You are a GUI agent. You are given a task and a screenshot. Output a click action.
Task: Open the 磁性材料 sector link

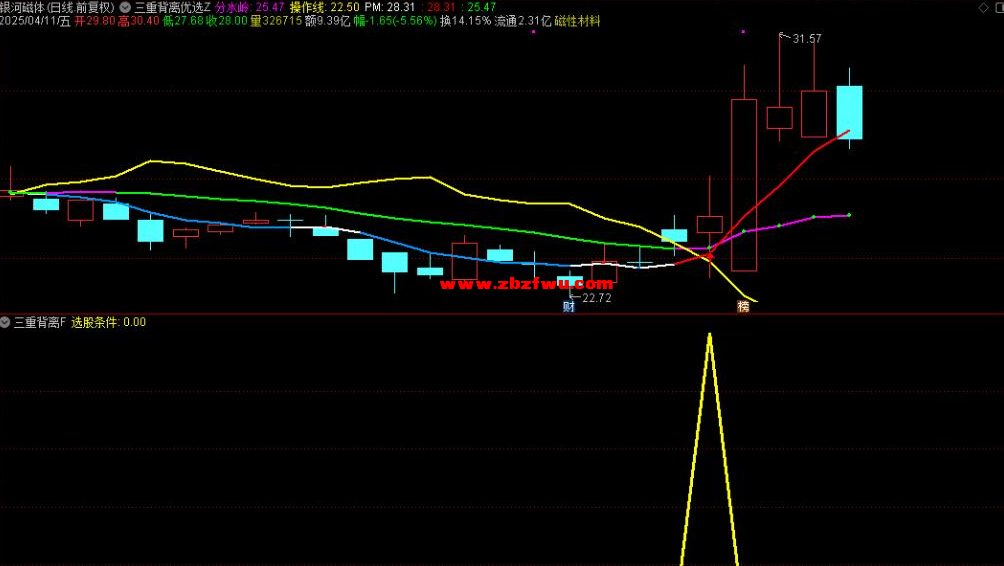click(578, 21)
